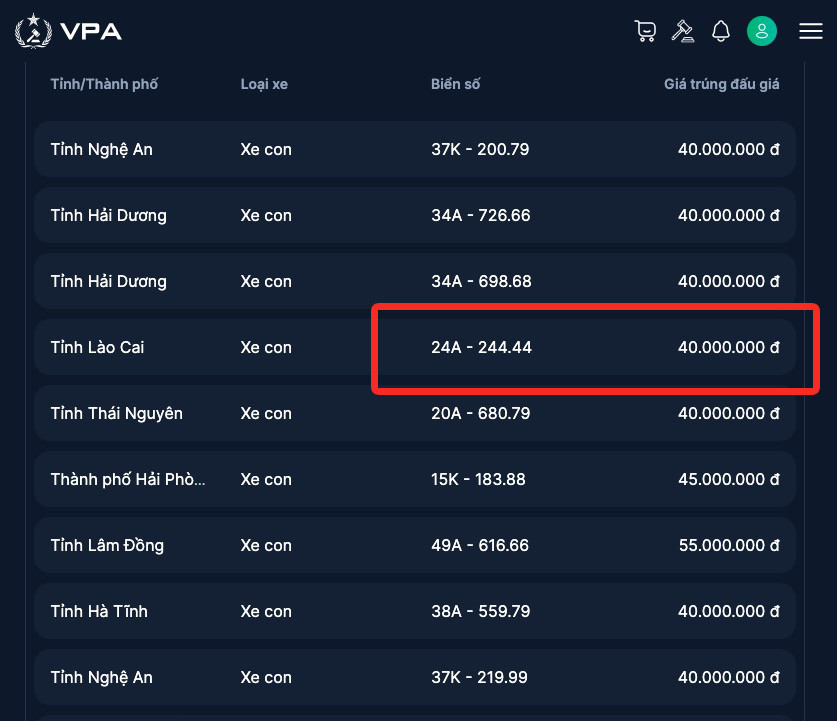The image size is (837, 721).
Task: Click the VPA logo in header
Action: tap(68, 31)
